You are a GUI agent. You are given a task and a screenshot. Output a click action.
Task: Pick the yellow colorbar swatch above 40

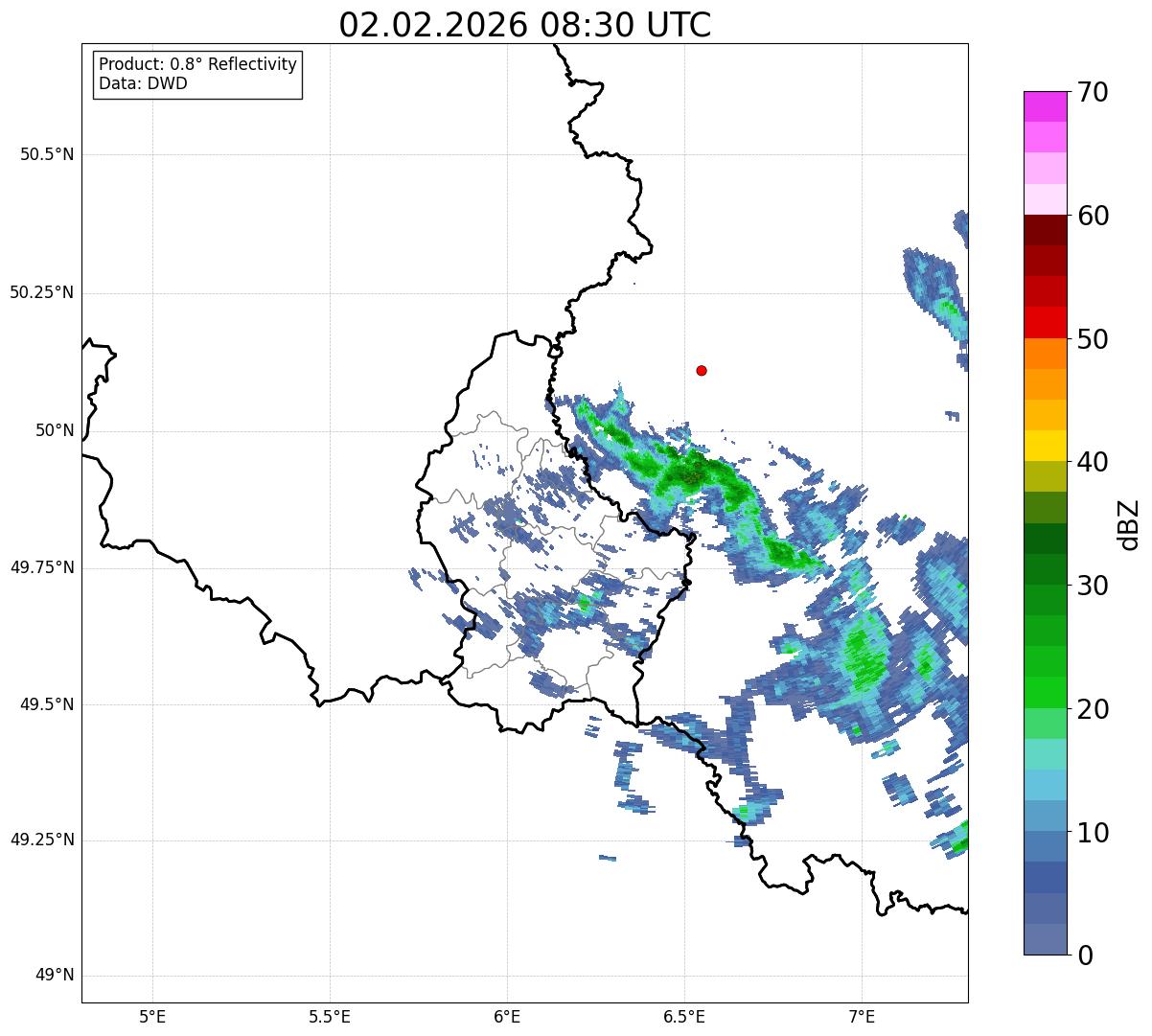[x=1046, y=446]
